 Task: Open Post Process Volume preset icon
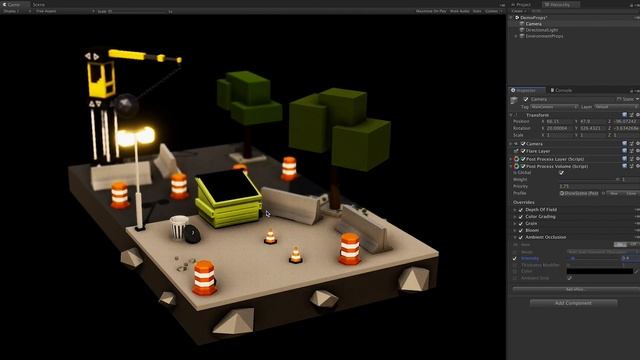pos(631,166)
